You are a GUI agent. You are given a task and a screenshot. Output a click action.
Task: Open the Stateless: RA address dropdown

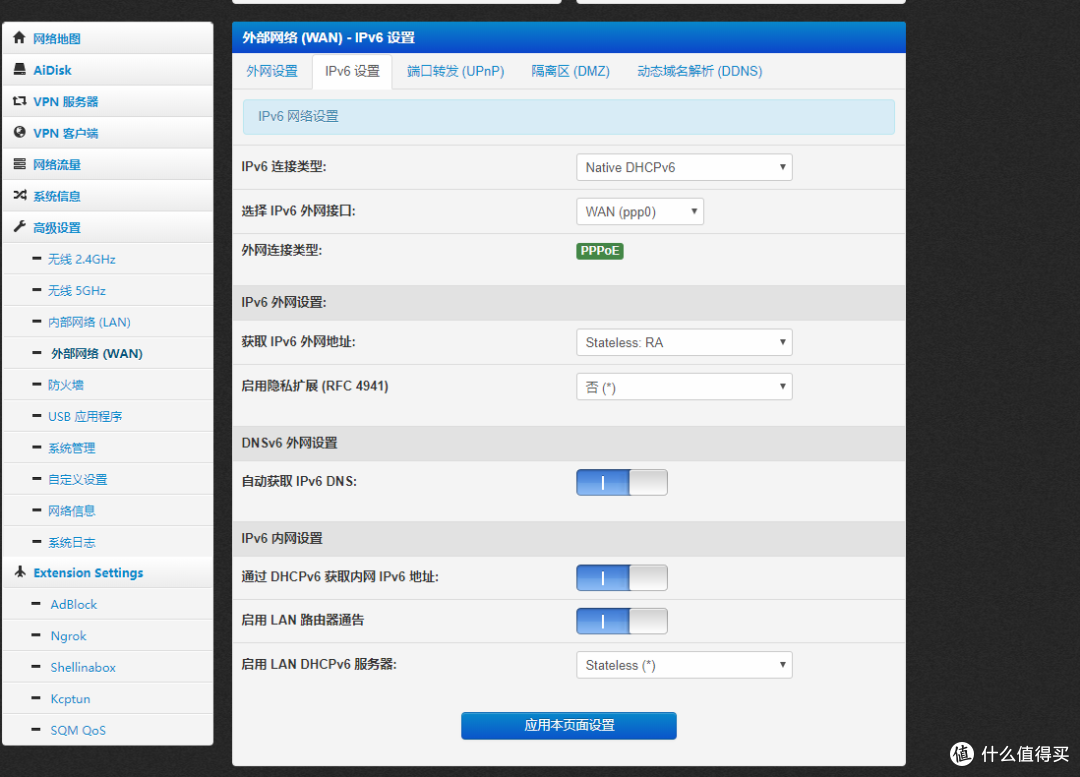click(x=684, y=342)
